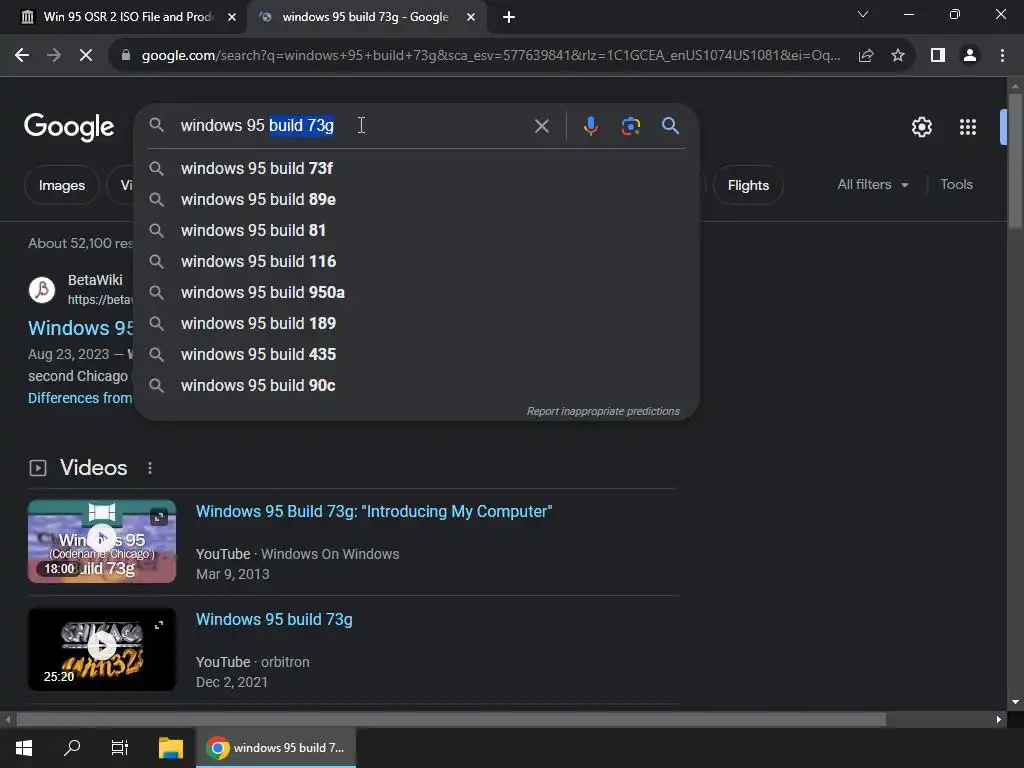Screen dimensions: 1024x768
Task: Close the windows 95 build 73g tab
Action: click(x=471, y=17)
